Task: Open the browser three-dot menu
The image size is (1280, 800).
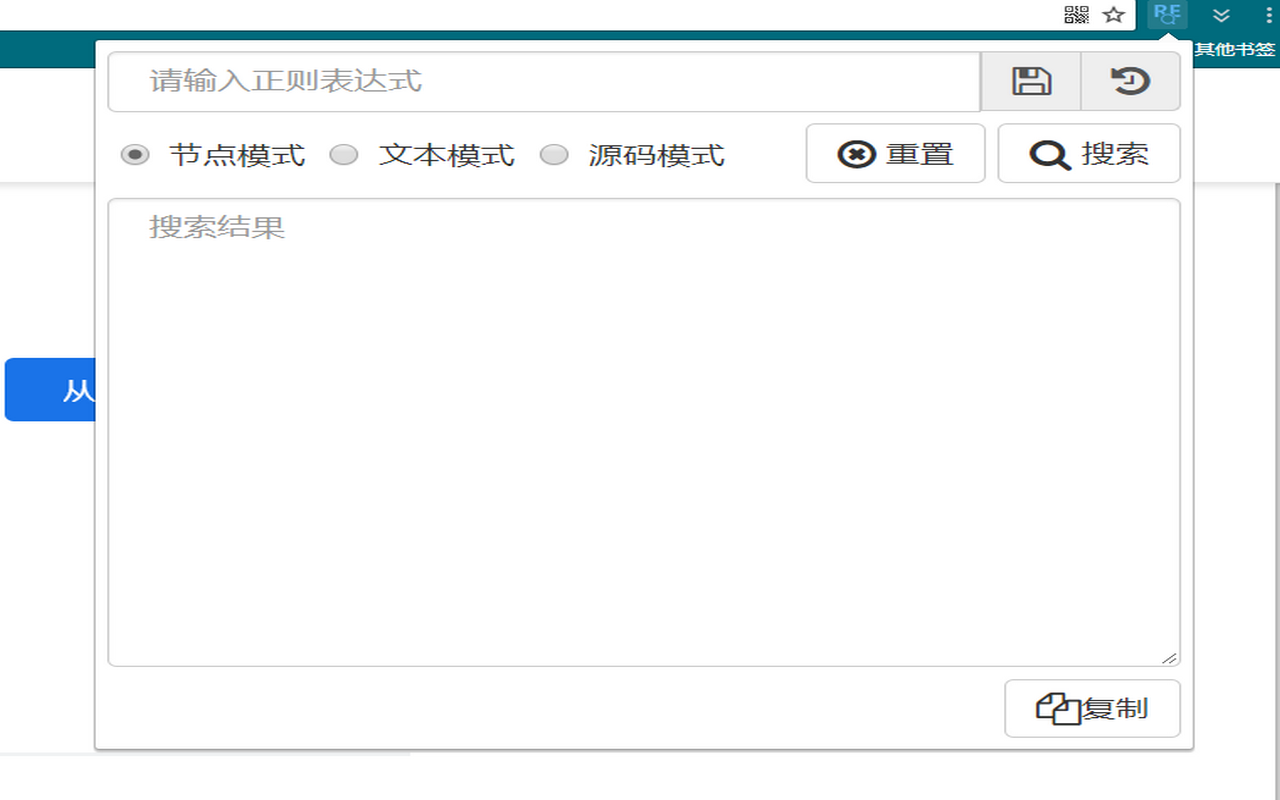Action: point(1270,15)
